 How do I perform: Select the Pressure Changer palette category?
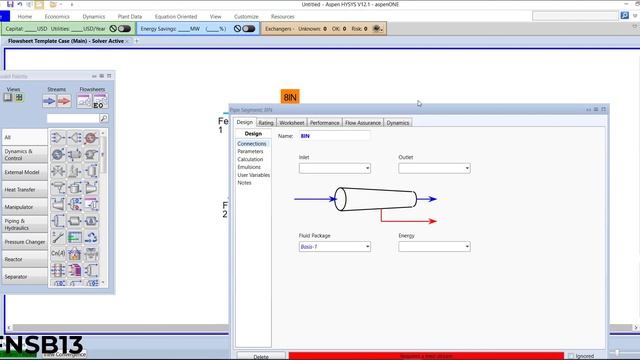24,242
